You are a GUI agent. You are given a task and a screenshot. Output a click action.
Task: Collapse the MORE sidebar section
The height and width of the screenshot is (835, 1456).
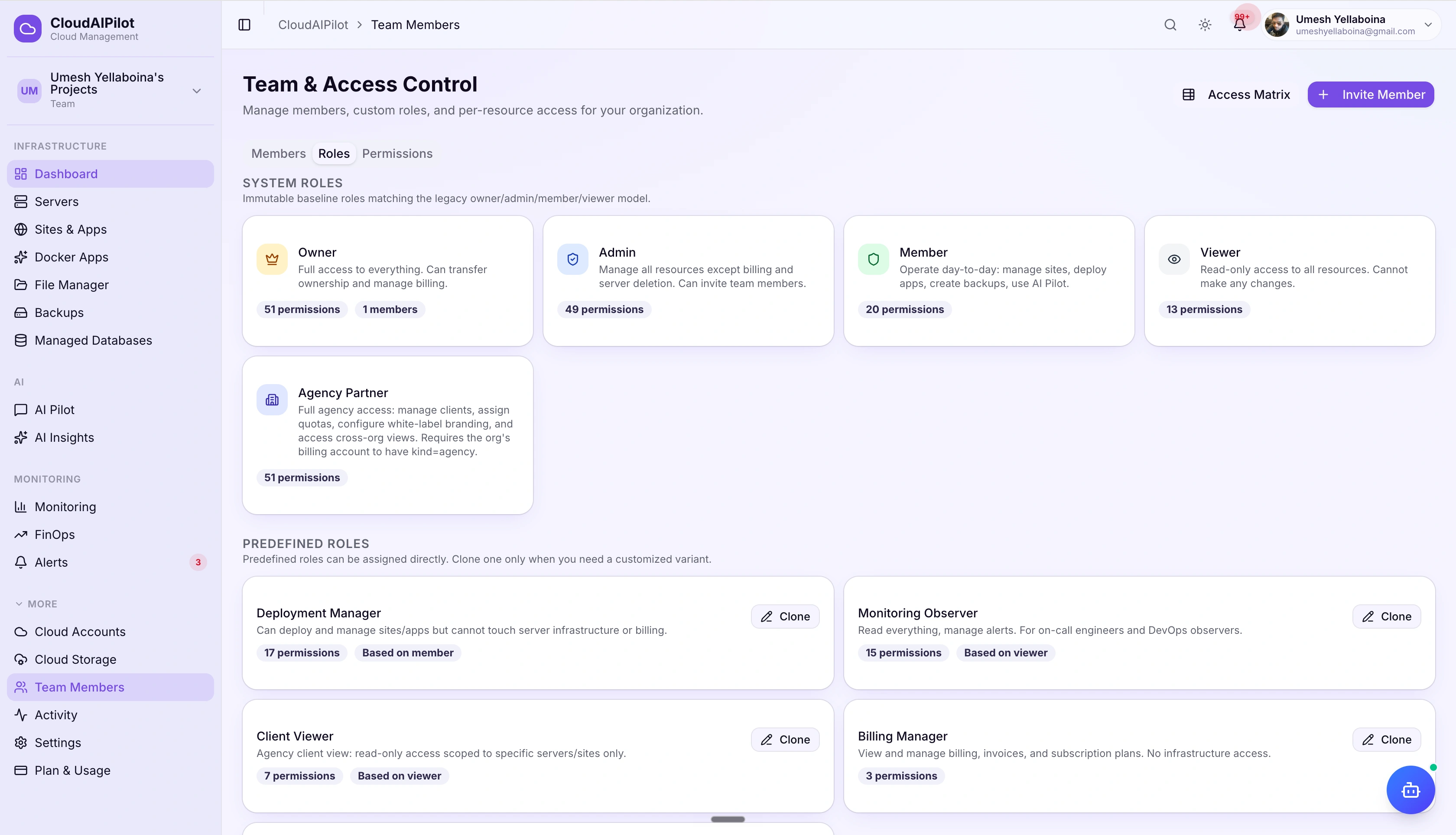tap(36, 604)
